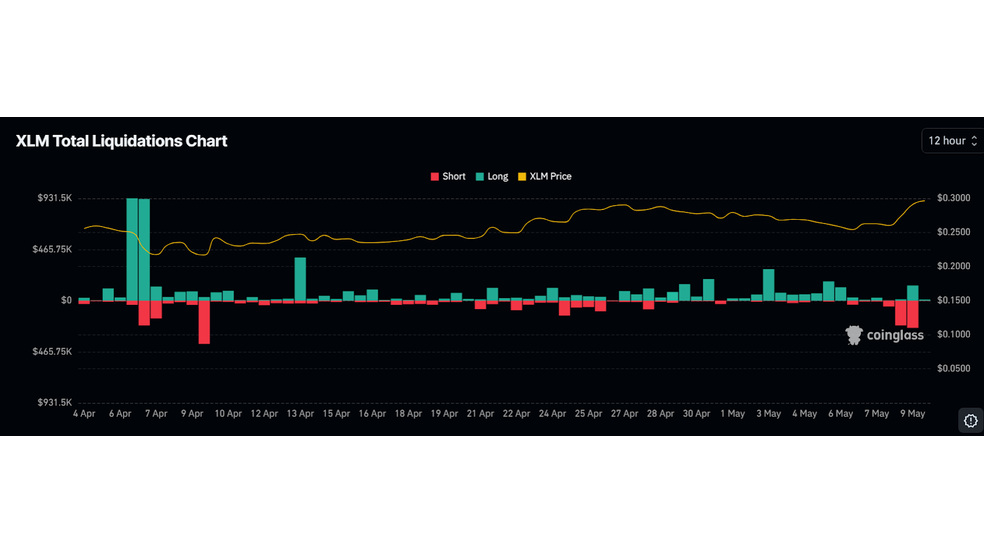The width and height of the screenshot is (984, 554).
Task: Click the 18 Apr axis label
Action: pos(408,413)
